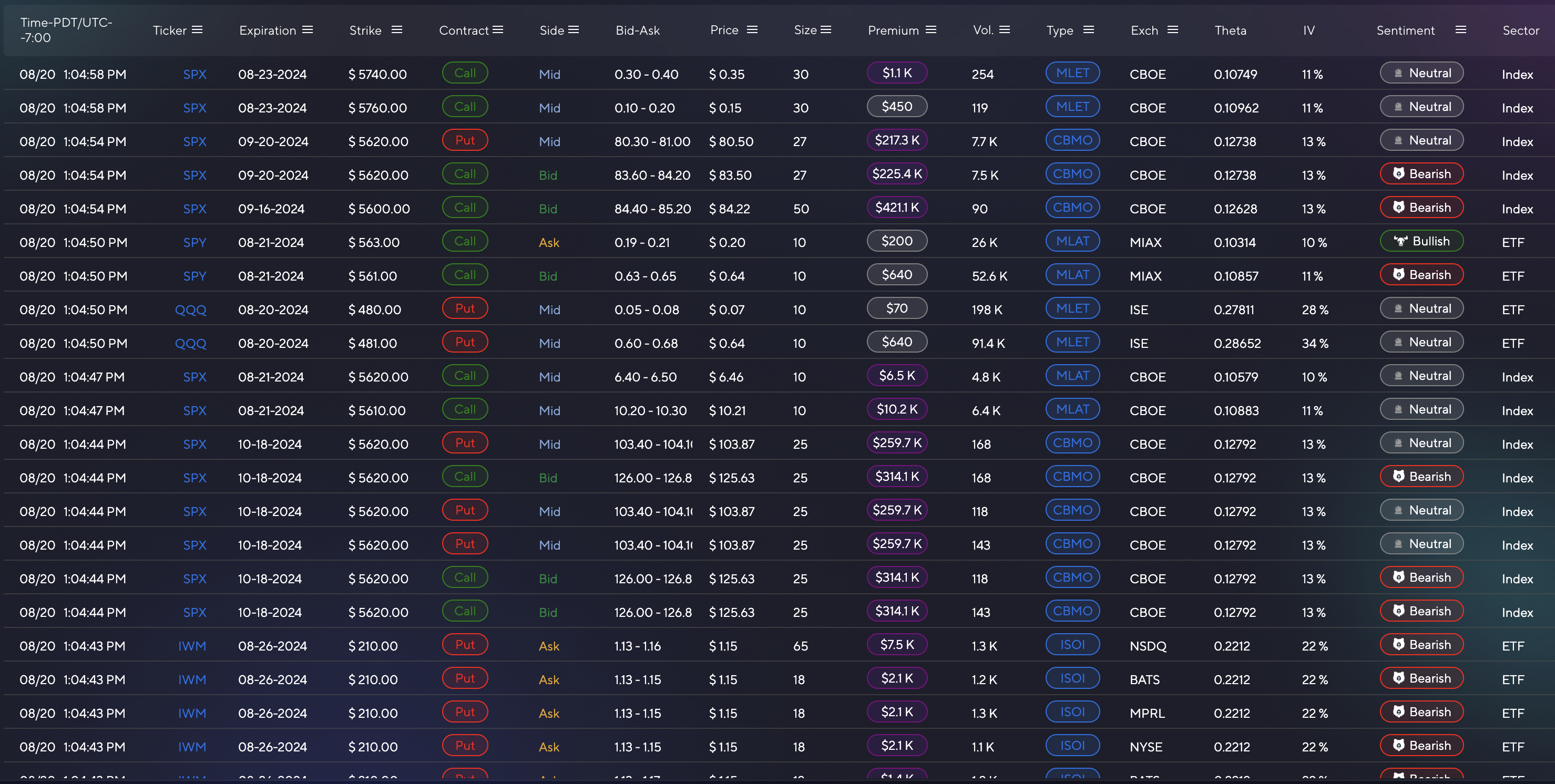Viewport: 1555px width, 784px height.
Task: Click the Neutral badge in the top row
Action: point(1421,73)
